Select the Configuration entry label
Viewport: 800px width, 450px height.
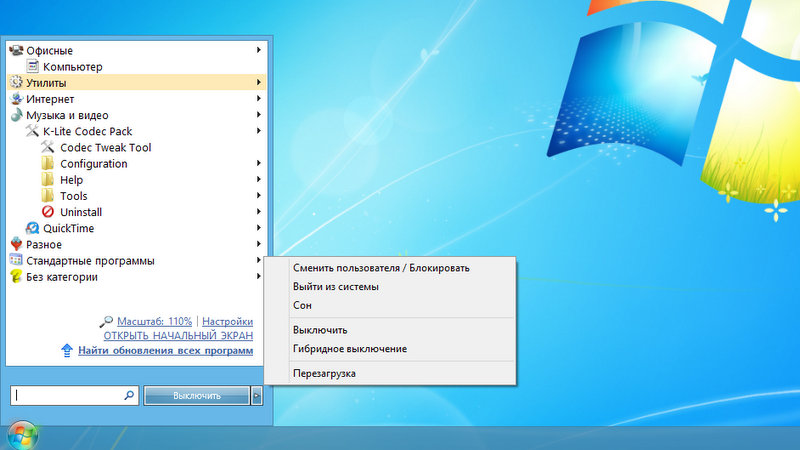tap(94, 164)
